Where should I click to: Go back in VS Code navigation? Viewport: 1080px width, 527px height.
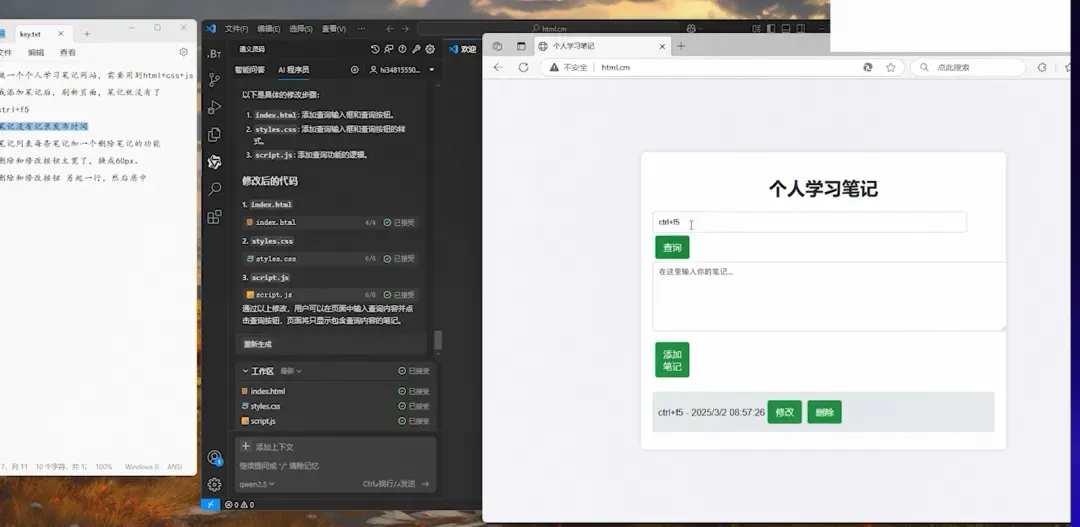tap(390, 29)
